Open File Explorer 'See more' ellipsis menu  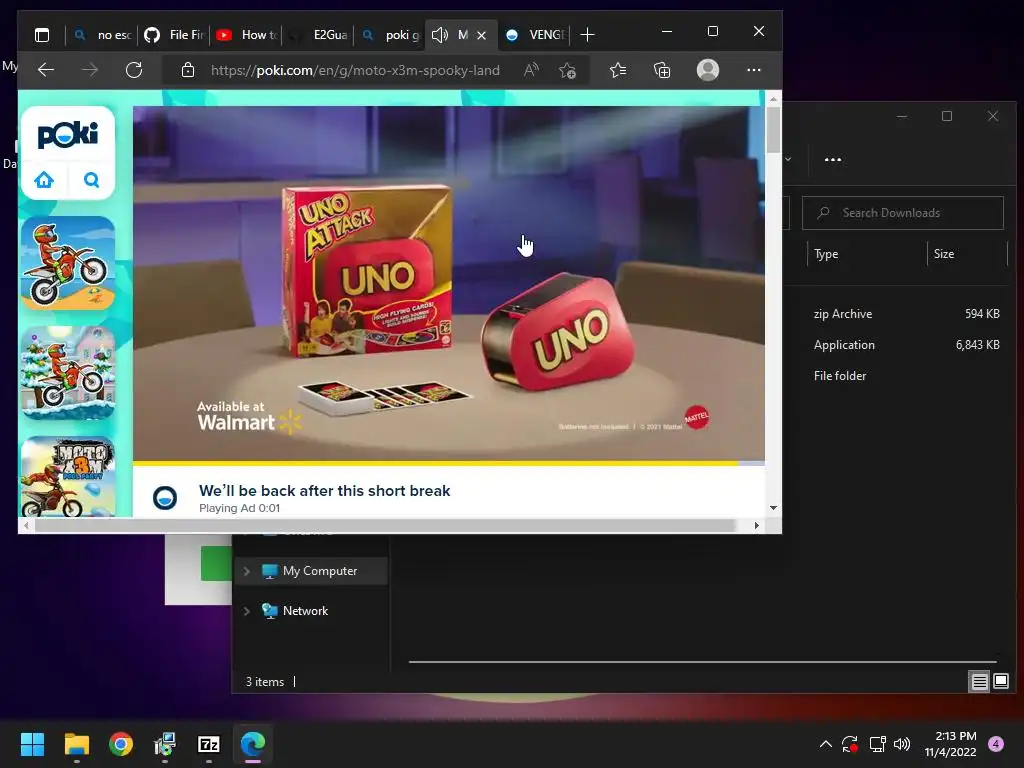833,159
